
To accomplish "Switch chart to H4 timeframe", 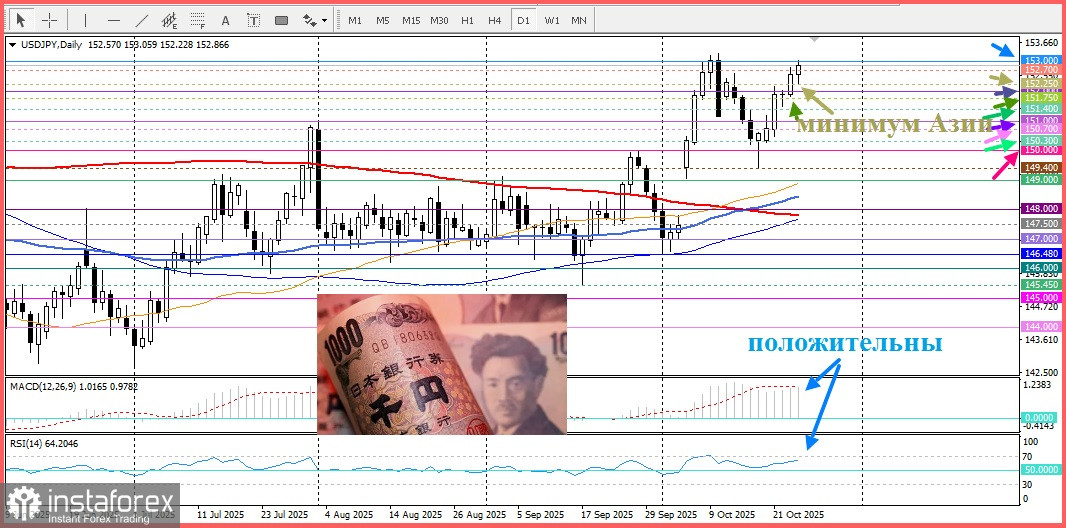I will [x=494, y=20].
